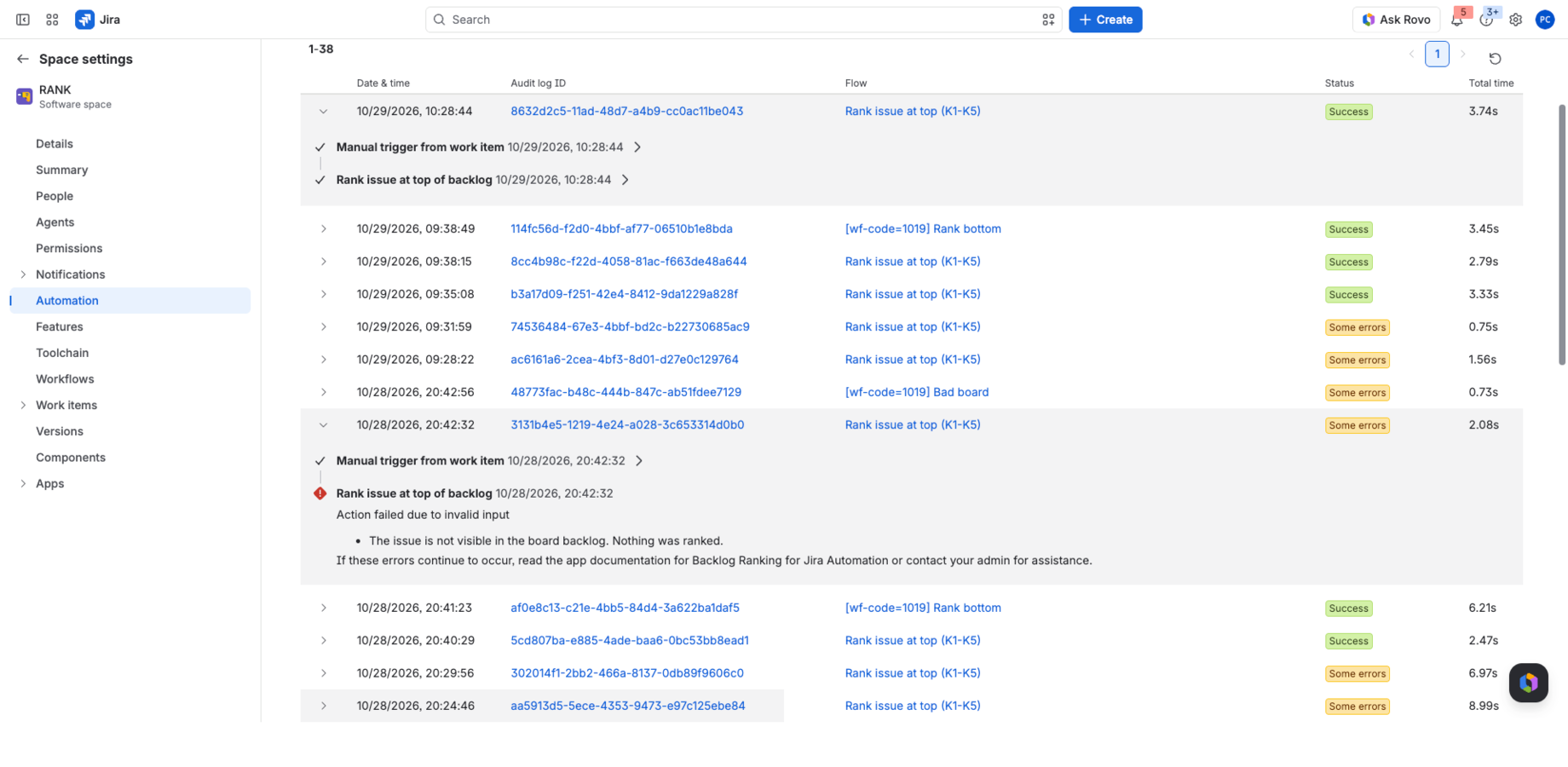Go back using Space settings arrow
This screenshot has width=1568, height=767.
(x=23, y=59)
